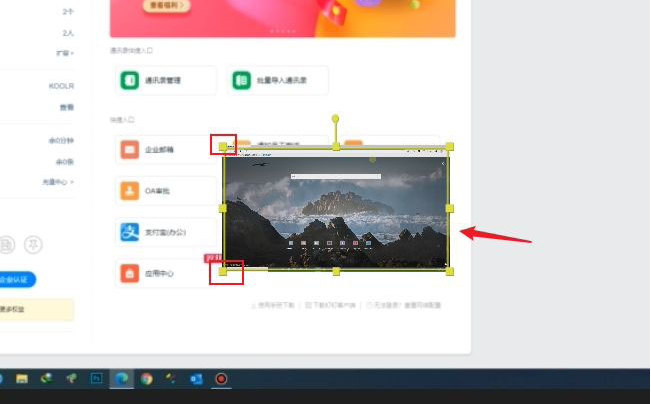Click the bottom-middle edge handle of selected image
The height and width of the screenshot is (404, 651).
pyautogui.click(x=336, y=272)
